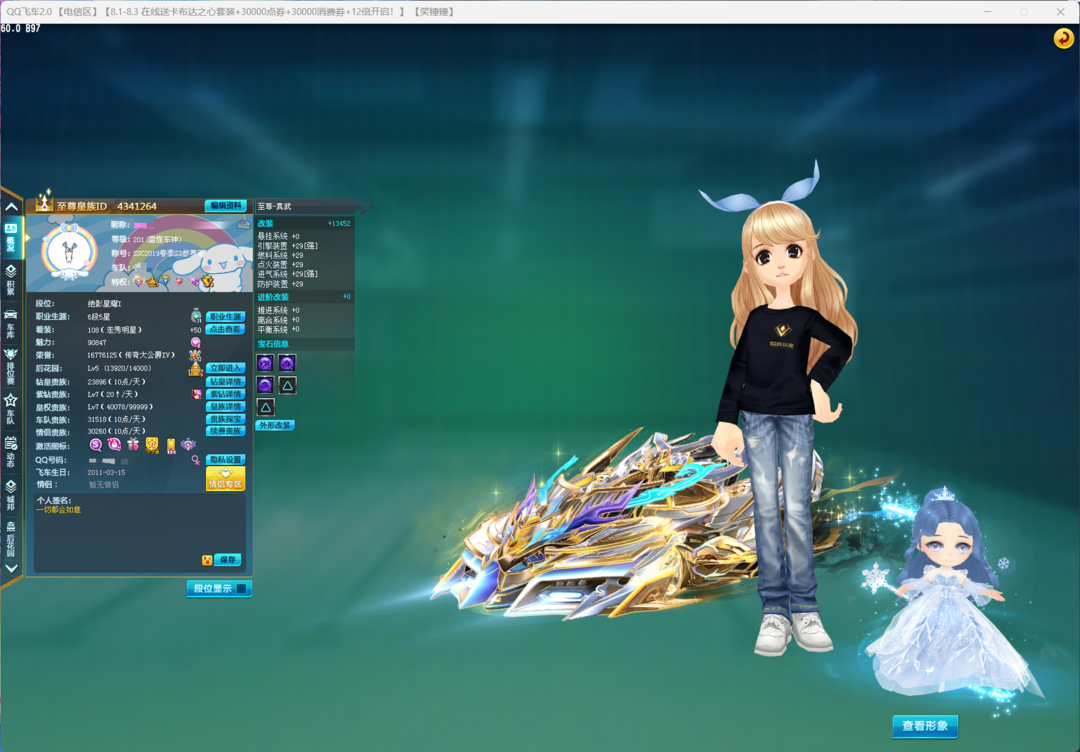Open the 后花园 sidebar tab
1080x752 pixels.
11,538
